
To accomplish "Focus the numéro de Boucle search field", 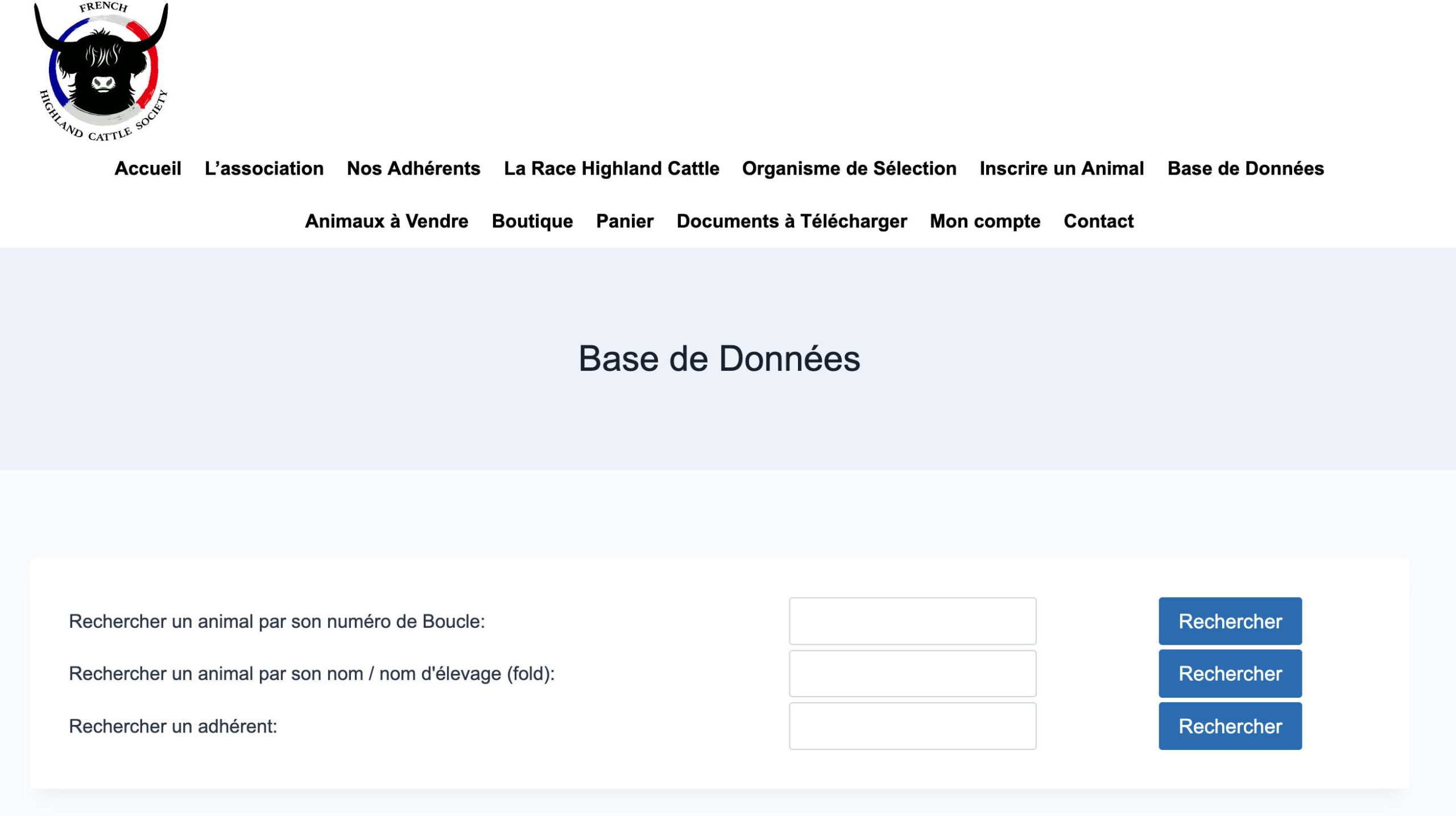I will (912, 621).
